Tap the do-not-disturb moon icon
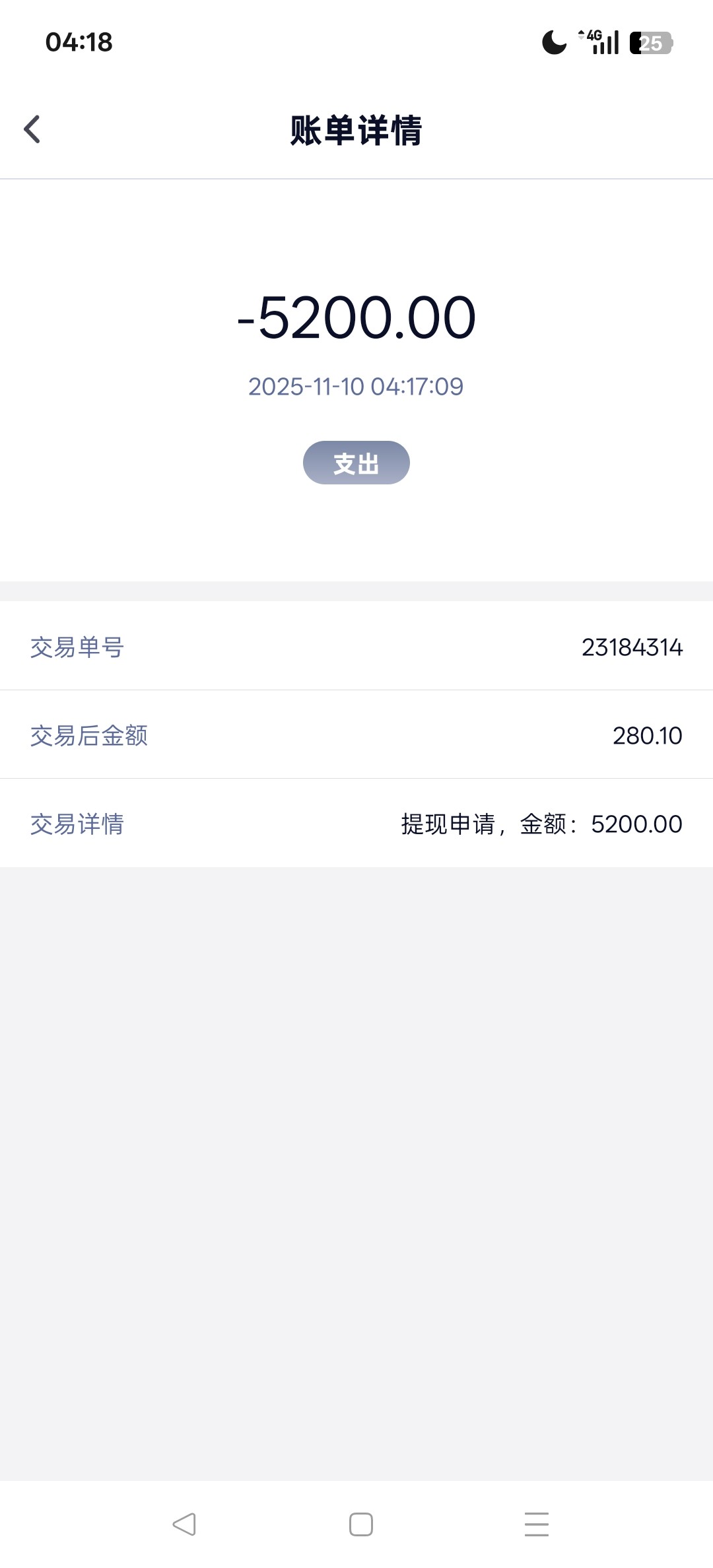This screenshot has height=1568, width=713. point(554,43)
